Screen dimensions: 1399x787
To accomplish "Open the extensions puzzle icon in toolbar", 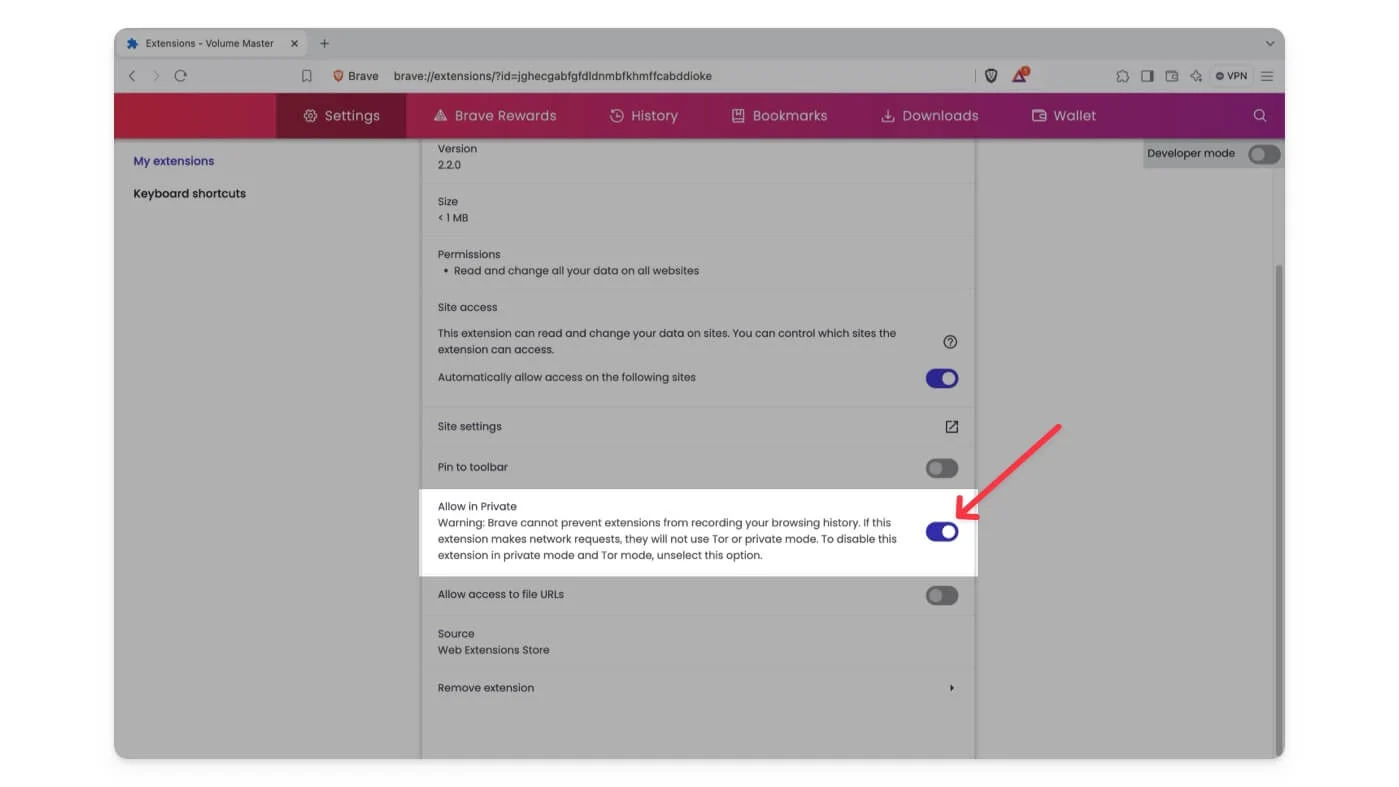I will [x=1122, y=76].
